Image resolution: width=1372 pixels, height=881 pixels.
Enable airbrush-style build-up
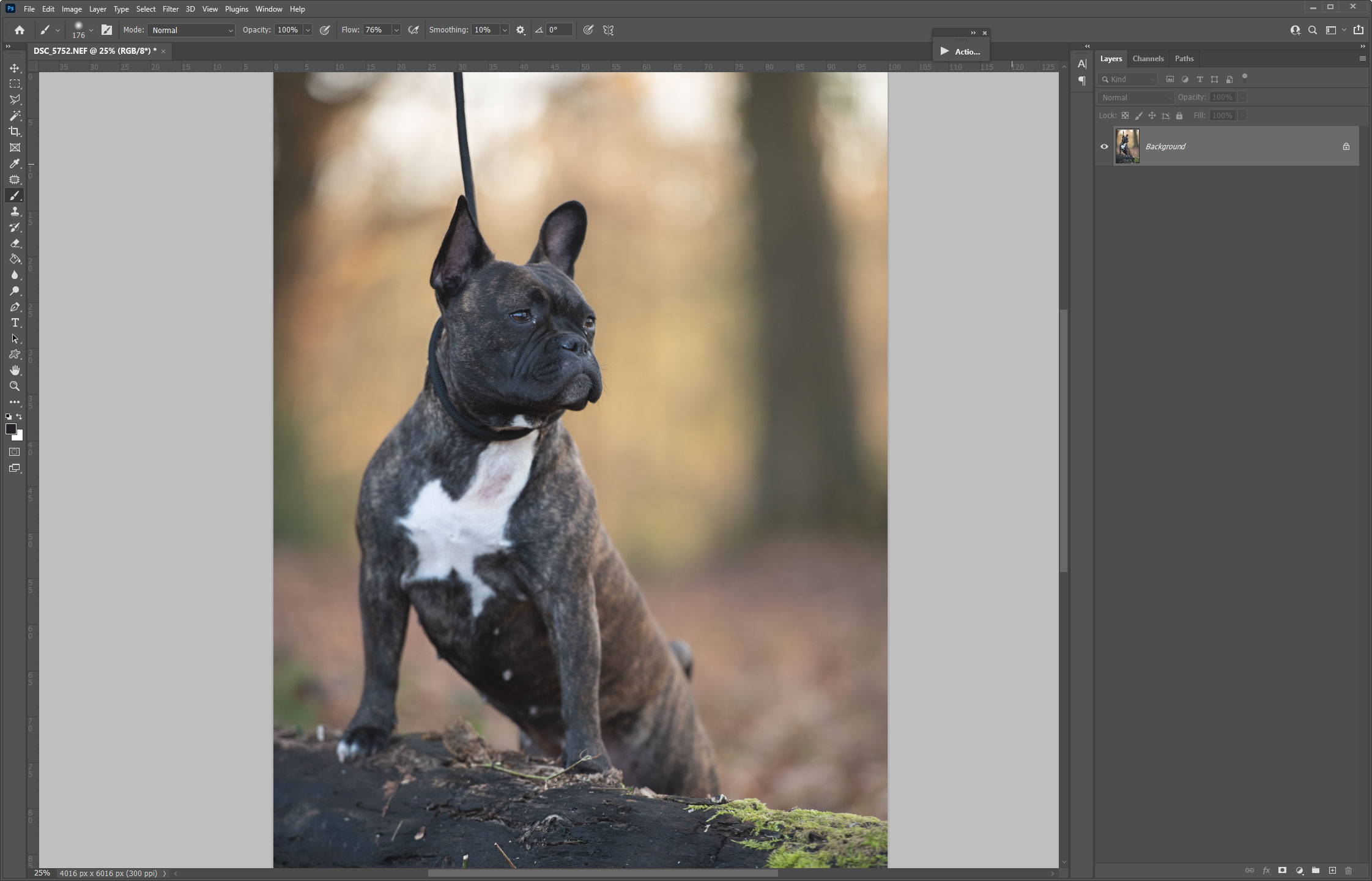(x=413, y=30)
